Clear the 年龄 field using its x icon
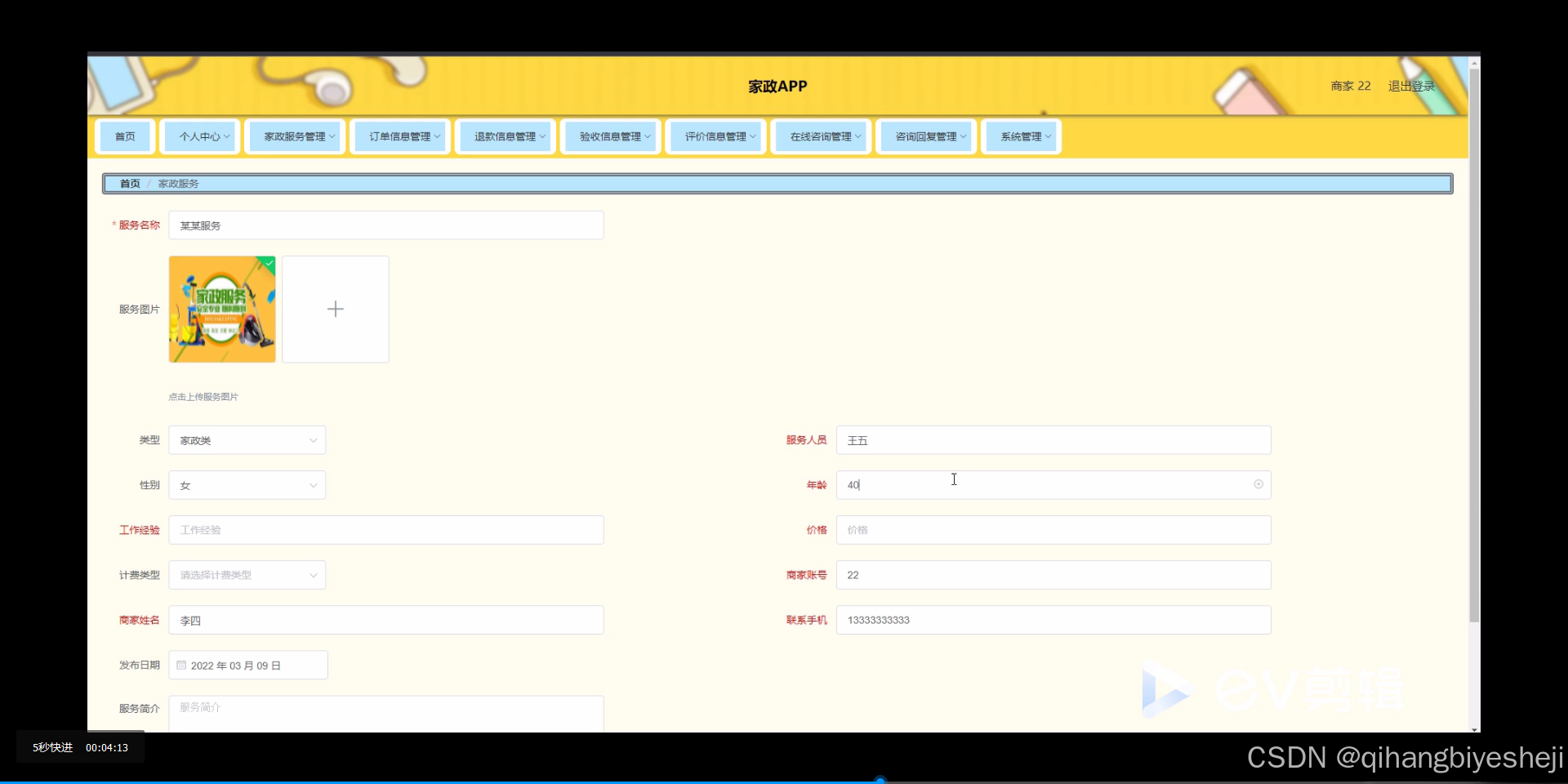 pos(1258,484)
